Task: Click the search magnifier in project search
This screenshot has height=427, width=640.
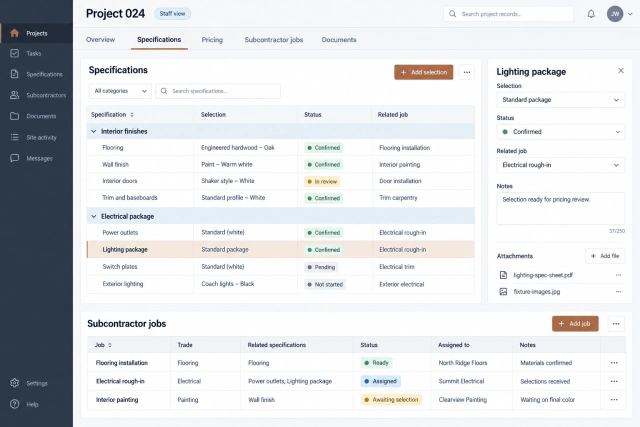Action: [x=452, y=14]
